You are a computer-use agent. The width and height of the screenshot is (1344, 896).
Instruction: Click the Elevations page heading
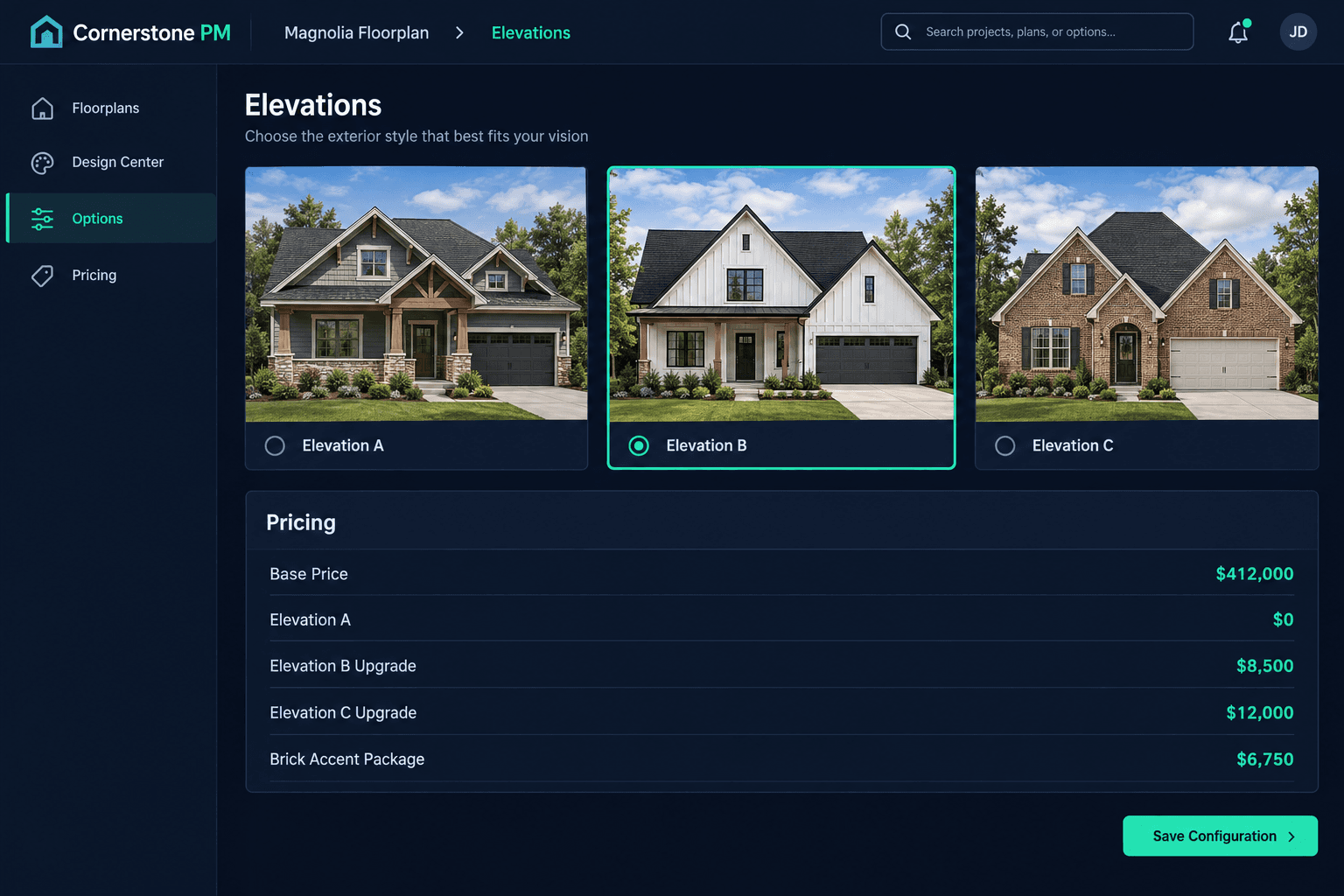coord(313,105)
